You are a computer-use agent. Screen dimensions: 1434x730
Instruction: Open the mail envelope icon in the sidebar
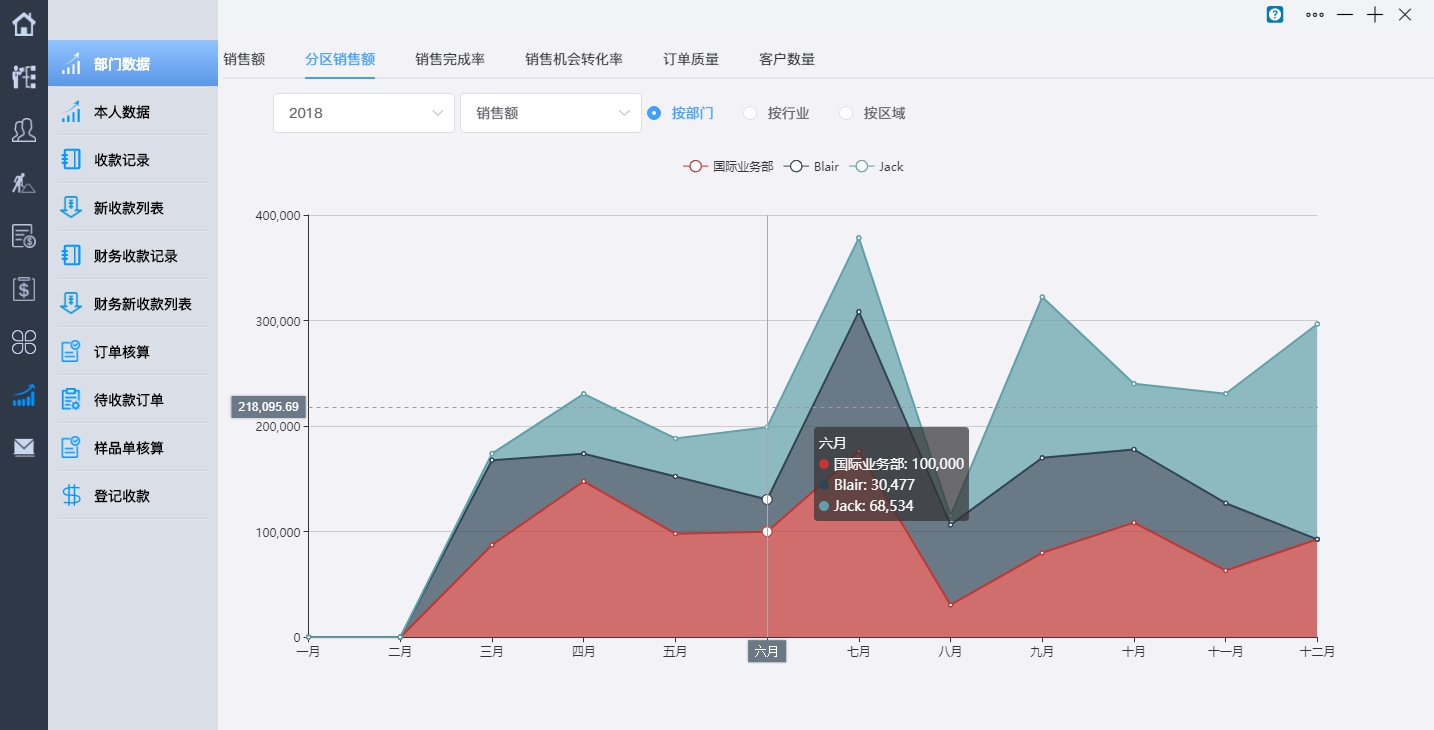(x=23, y=448)
